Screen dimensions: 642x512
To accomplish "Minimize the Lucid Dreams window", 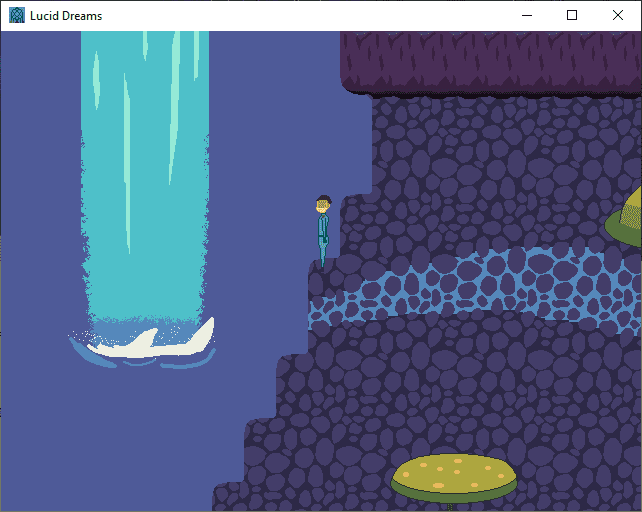I will tap(526, 15).
